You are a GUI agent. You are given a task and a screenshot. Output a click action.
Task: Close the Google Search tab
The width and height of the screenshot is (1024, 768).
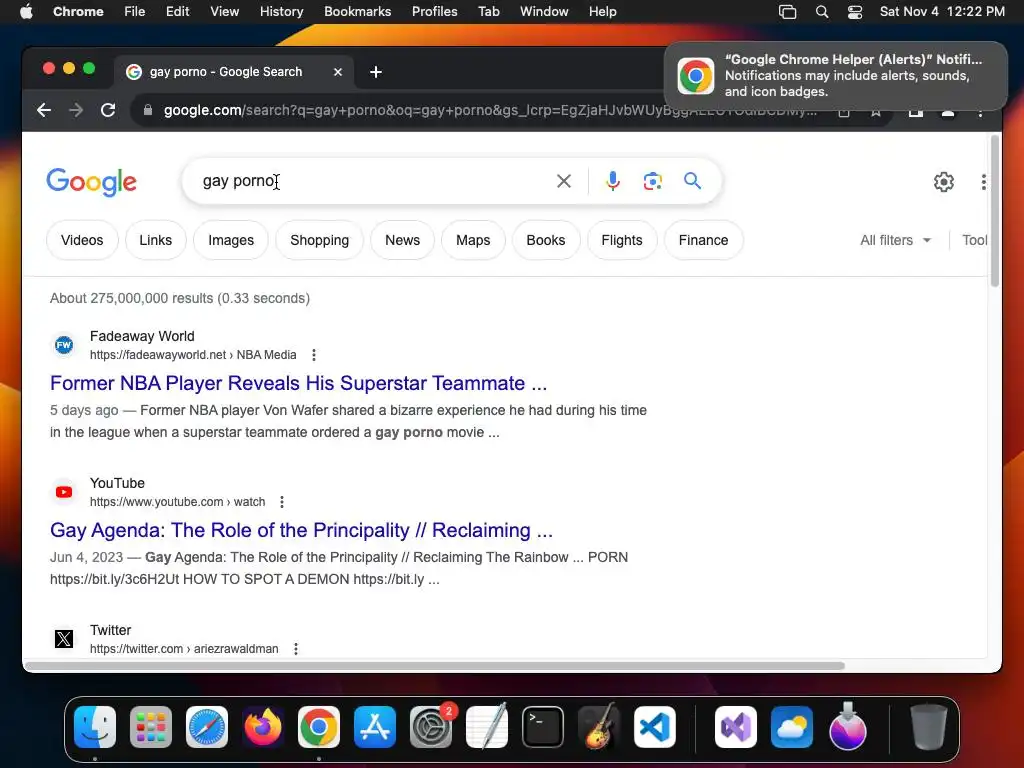338,72
